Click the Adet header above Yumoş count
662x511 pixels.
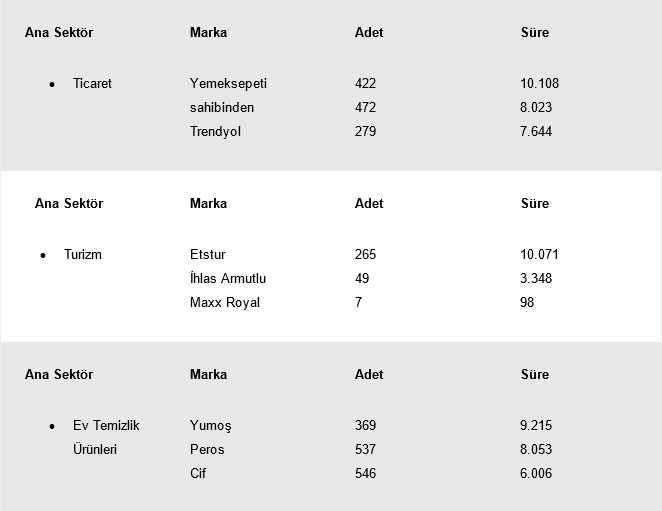click(x=369, y=375)
